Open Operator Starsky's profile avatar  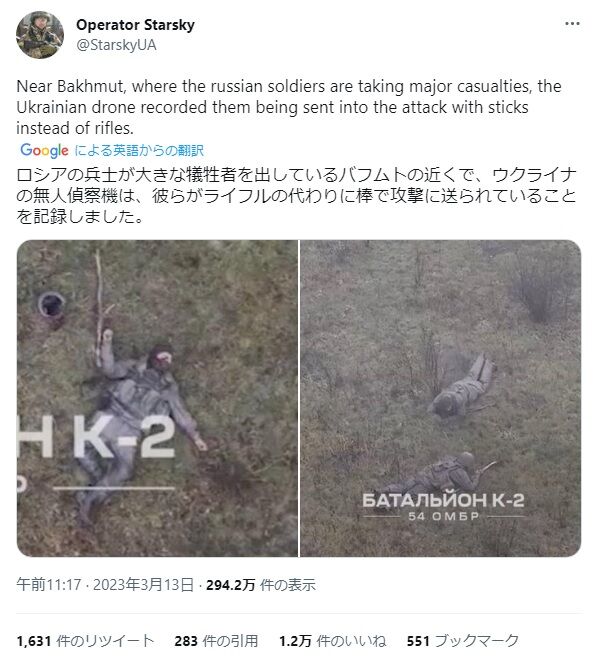click(40, 35)
